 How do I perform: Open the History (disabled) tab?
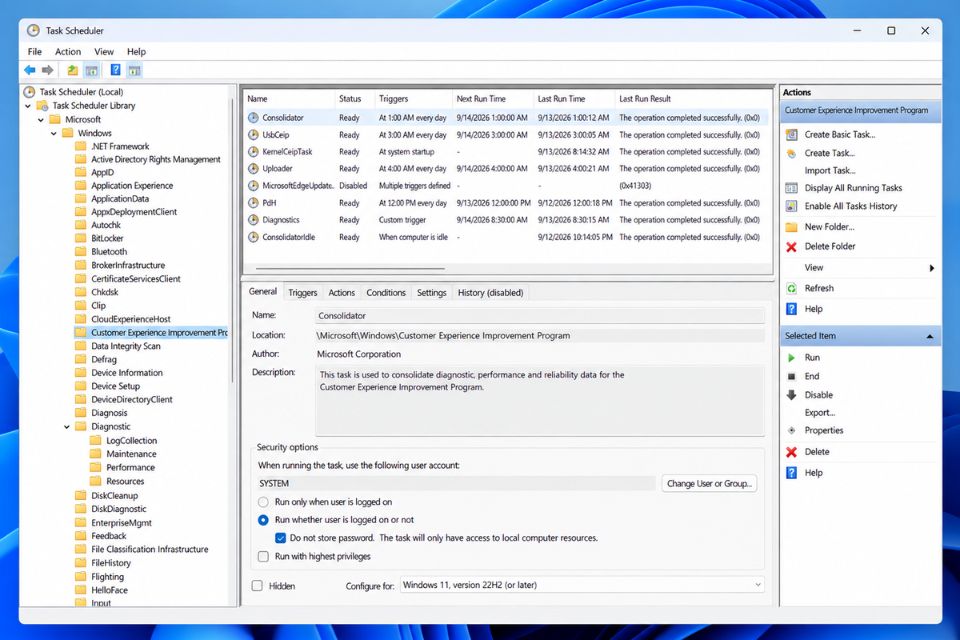[490, 293]
